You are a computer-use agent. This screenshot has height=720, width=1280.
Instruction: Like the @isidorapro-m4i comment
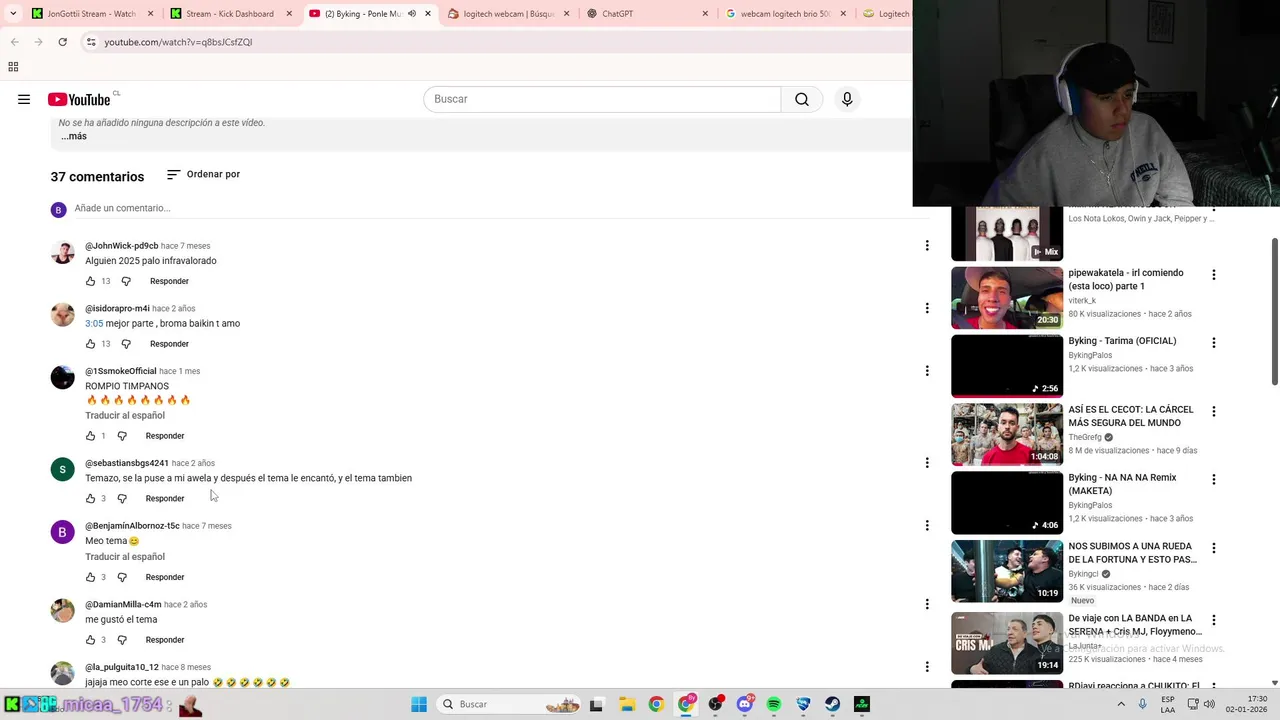(x=90, y=344)
